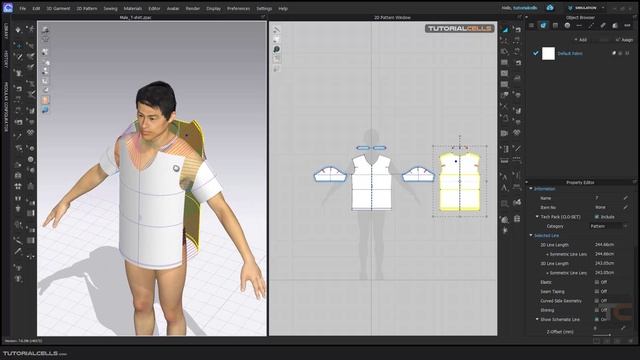Click the round rotation gizmo on the garment chest
The width and height of the screenshot is (640, 360).
coord(176,168)
